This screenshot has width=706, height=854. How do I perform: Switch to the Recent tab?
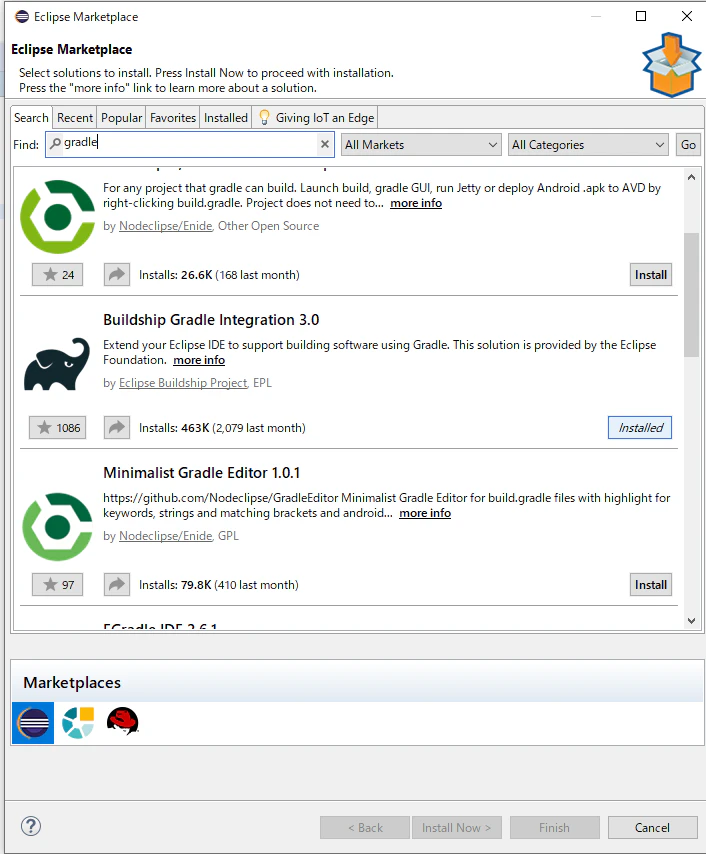point(75,118)
